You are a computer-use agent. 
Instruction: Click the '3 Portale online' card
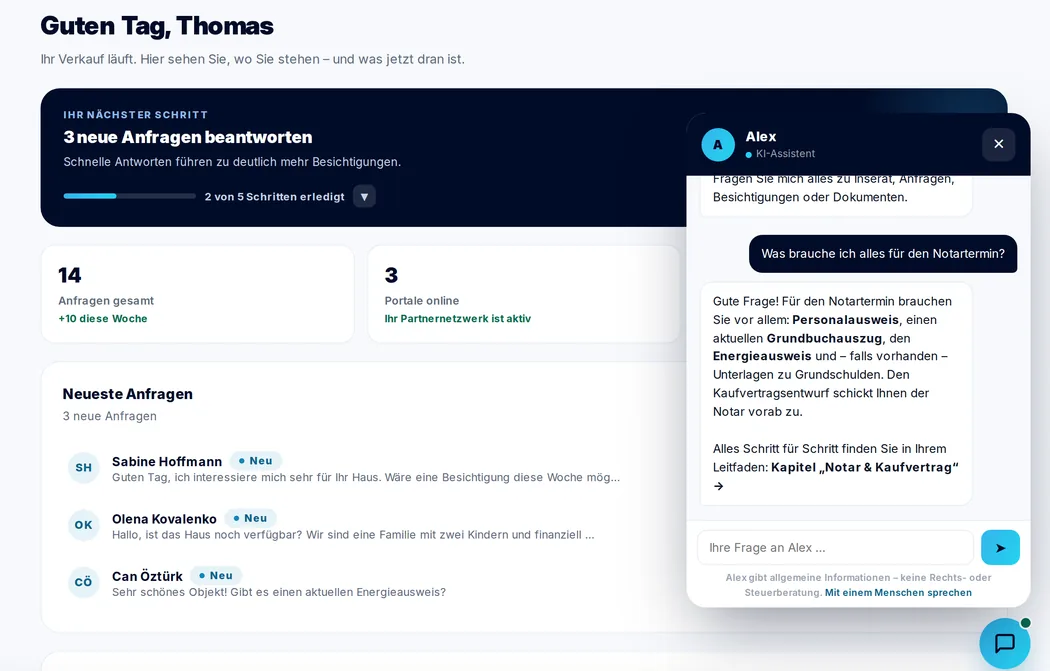point(524,294)
